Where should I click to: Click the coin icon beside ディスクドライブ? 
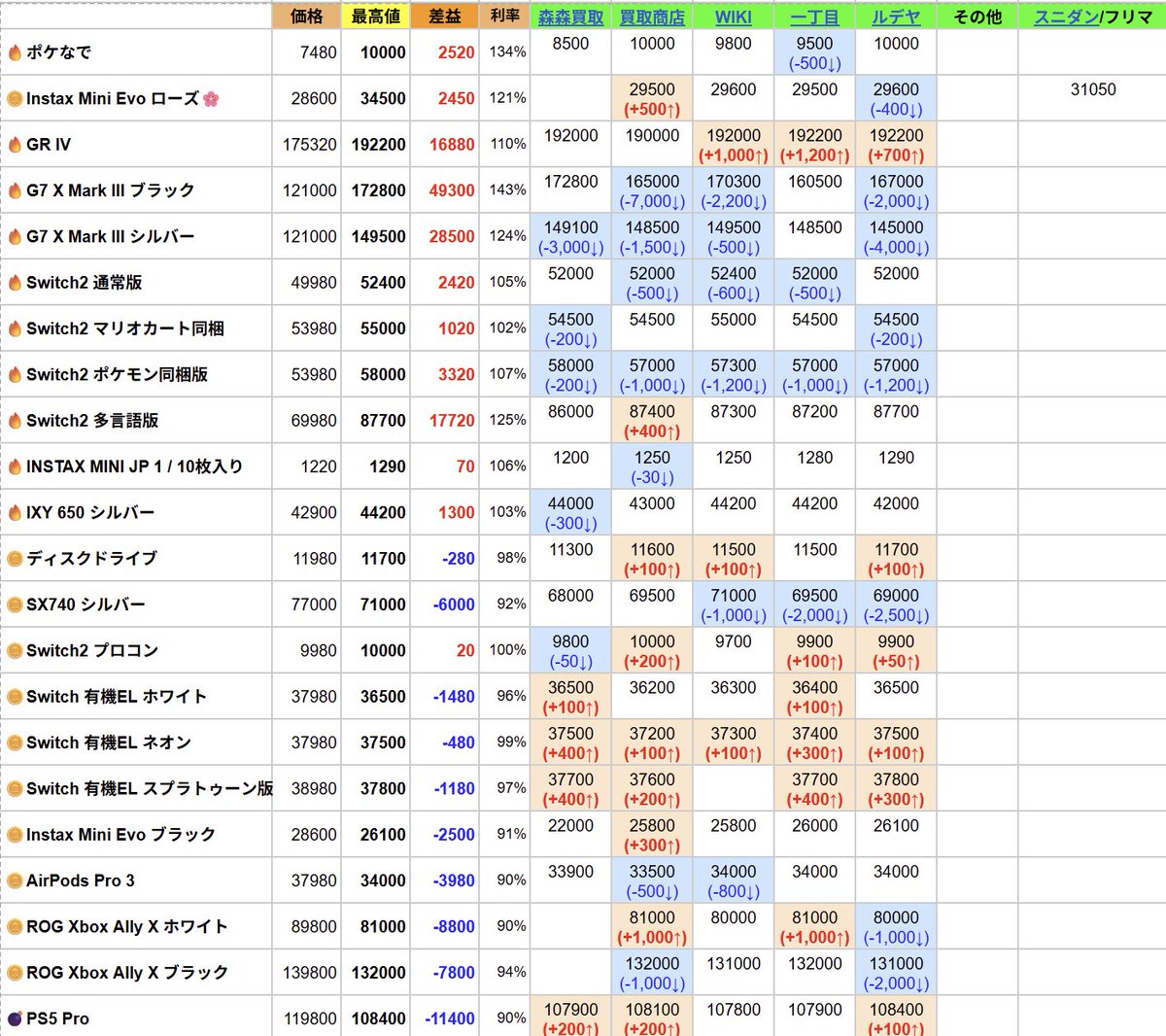(15, 559)
